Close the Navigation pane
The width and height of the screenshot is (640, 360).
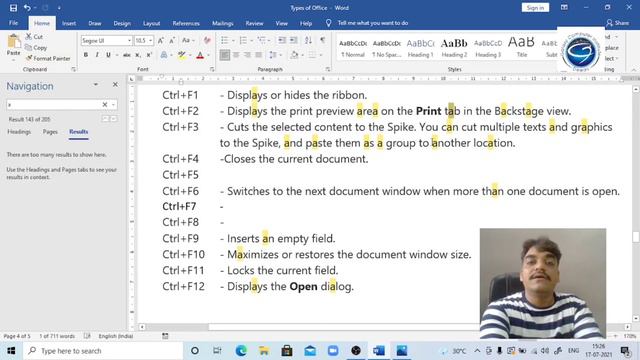115,84
